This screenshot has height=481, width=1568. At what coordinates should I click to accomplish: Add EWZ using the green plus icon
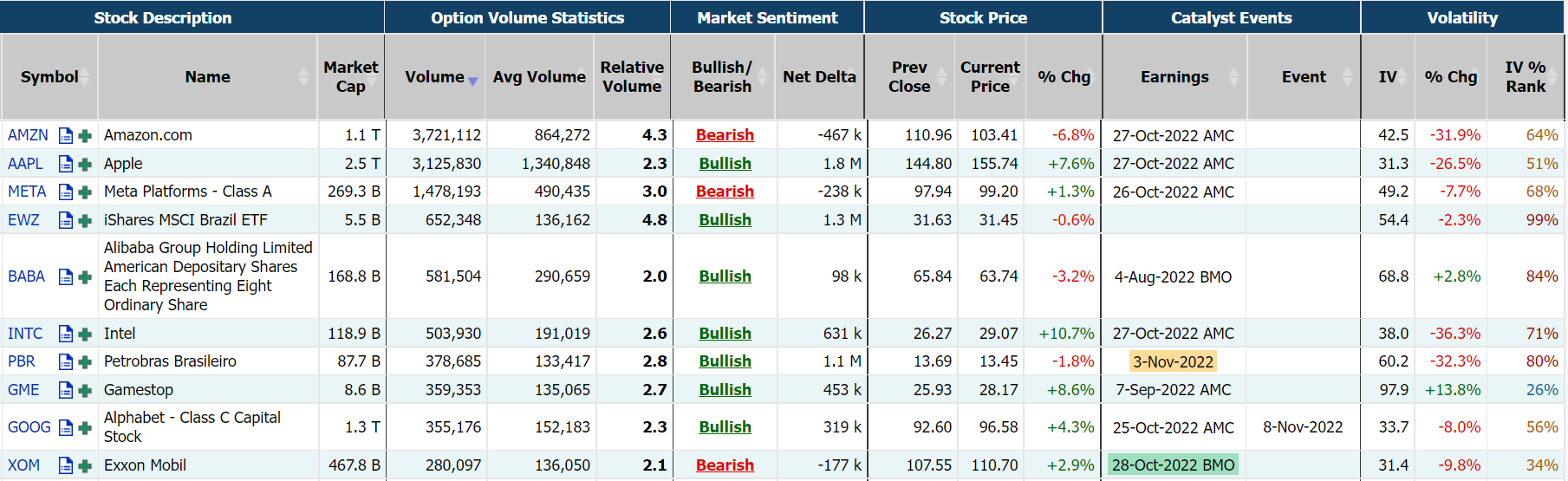pyautogui.click(x=85, y=220)
